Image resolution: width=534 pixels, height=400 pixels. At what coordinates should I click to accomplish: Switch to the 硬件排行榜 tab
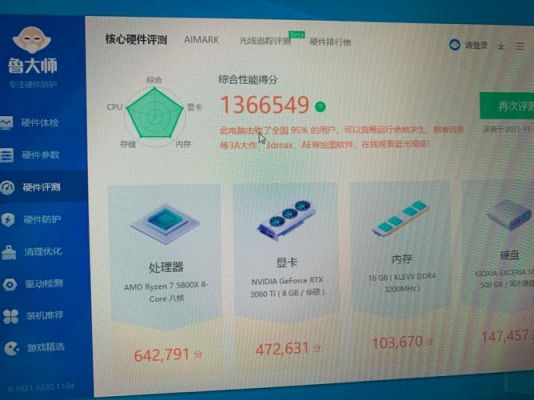[330, 42]
